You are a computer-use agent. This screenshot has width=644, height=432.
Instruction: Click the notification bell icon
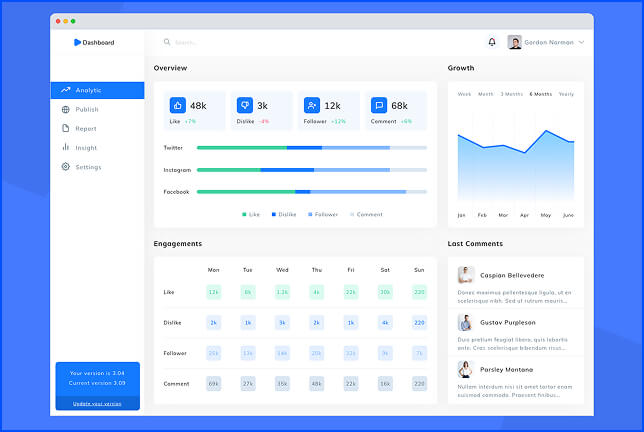click(491, 42)
